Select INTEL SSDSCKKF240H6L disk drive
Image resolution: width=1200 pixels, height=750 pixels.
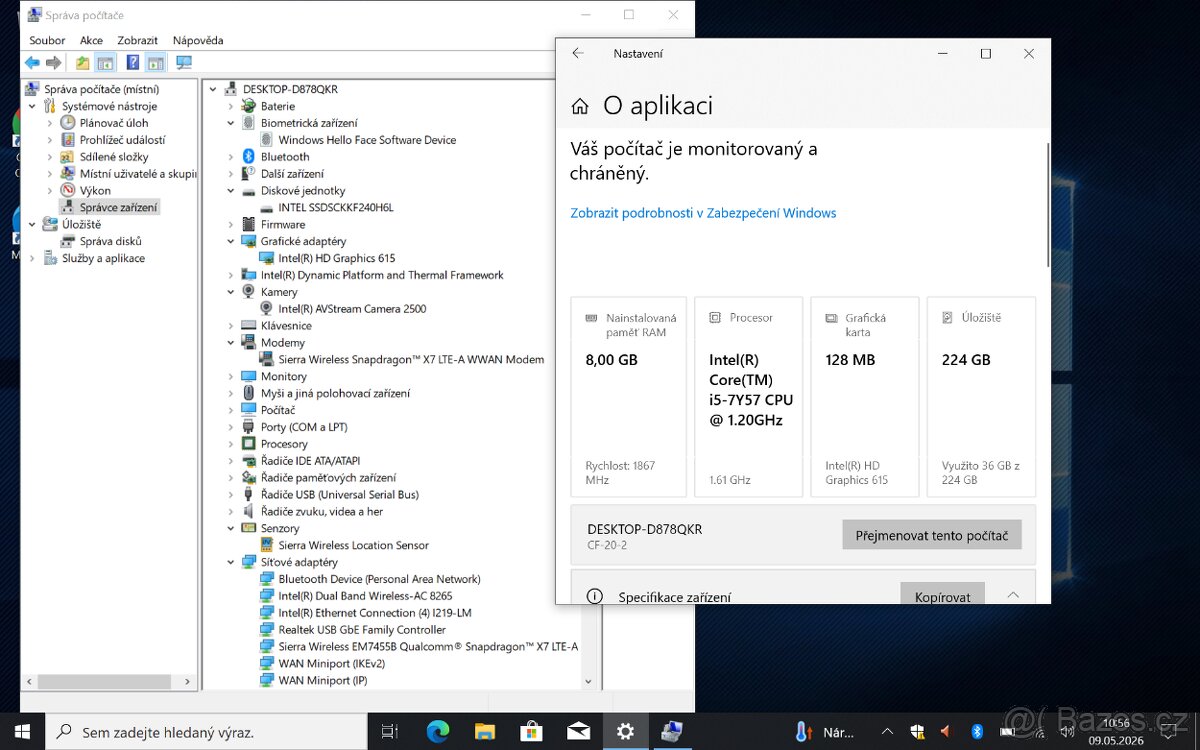pyautogui.click(x=336, y=207)
